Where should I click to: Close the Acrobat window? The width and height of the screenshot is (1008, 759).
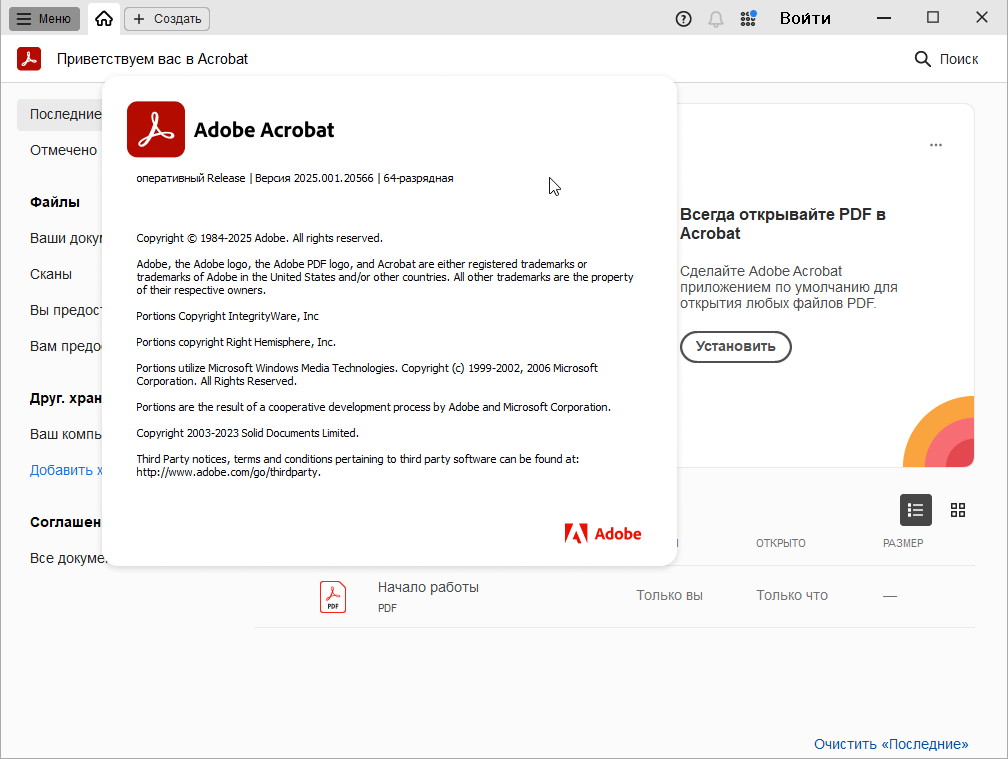click(x=982, y=17)
